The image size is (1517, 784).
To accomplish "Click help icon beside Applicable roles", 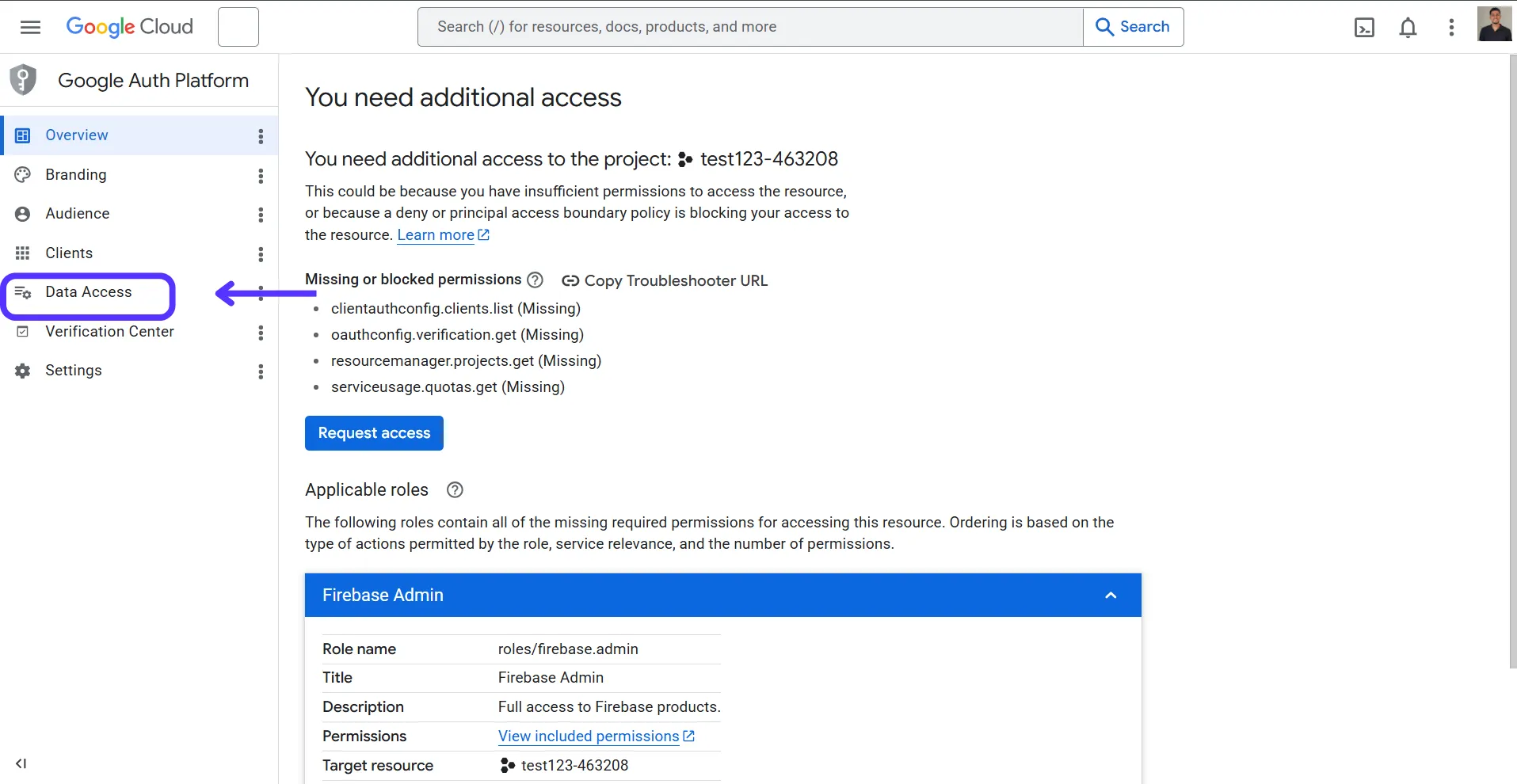I will pos(455,489).
